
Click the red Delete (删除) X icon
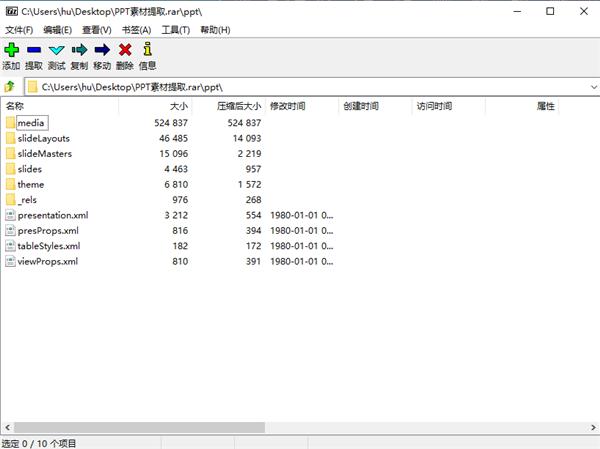(125, 50)
